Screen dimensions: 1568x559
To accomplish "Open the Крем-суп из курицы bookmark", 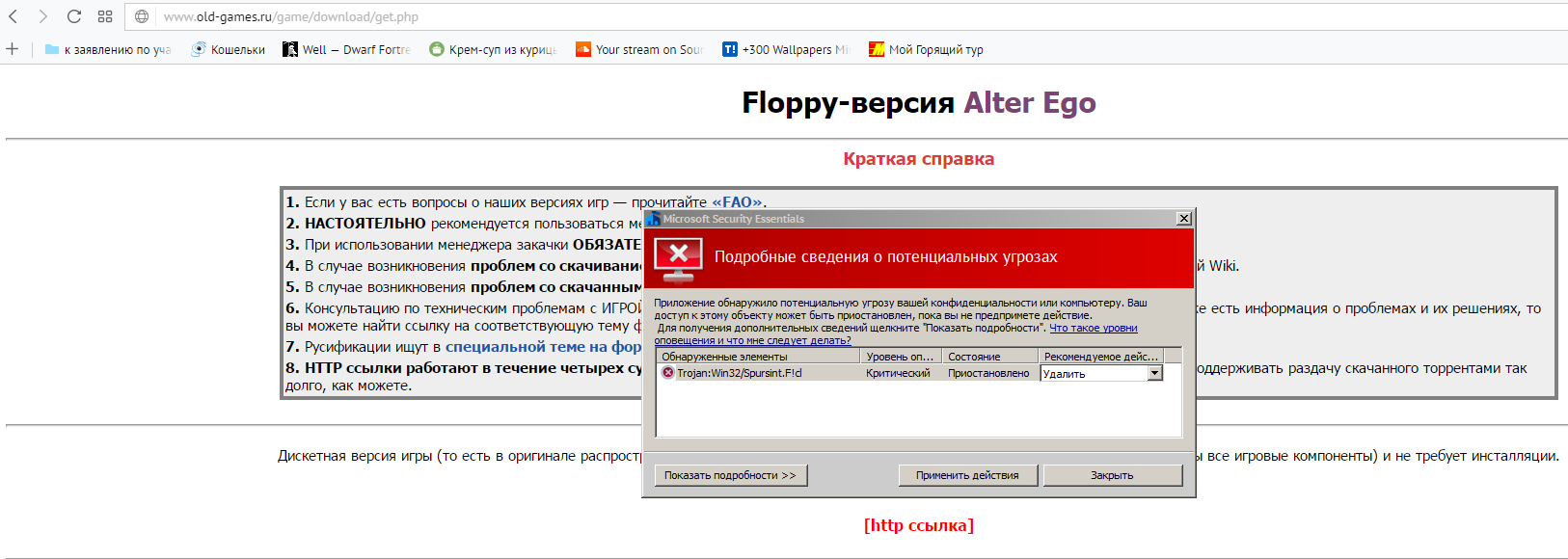I will (494, 49).
